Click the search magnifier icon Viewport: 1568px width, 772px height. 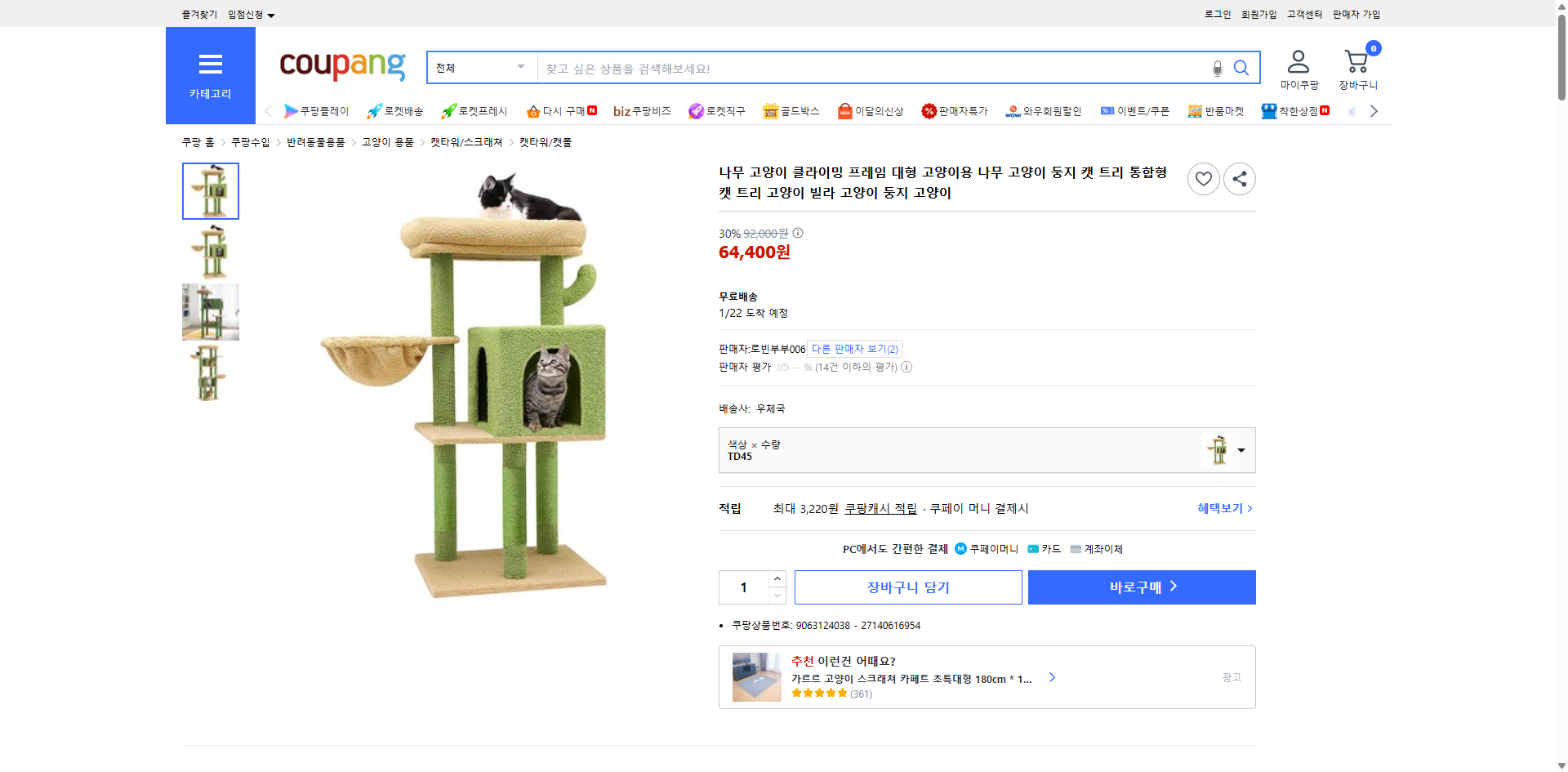(1241, 68)
